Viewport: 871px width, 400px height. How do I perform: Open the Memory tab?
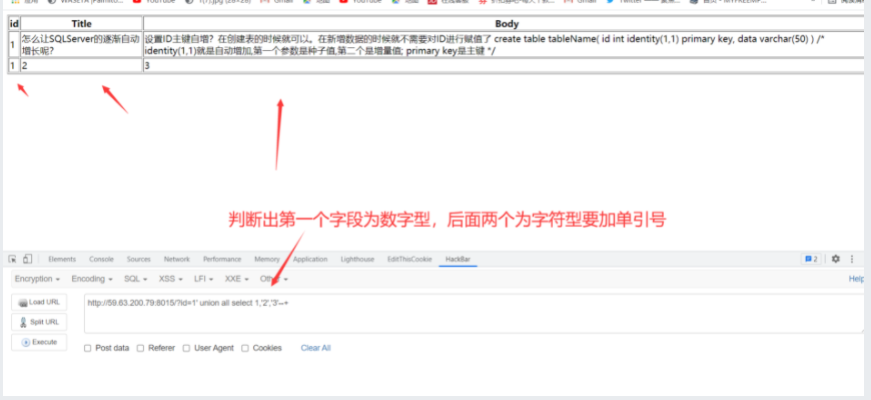pyautogui.click(x=267, y=259)
